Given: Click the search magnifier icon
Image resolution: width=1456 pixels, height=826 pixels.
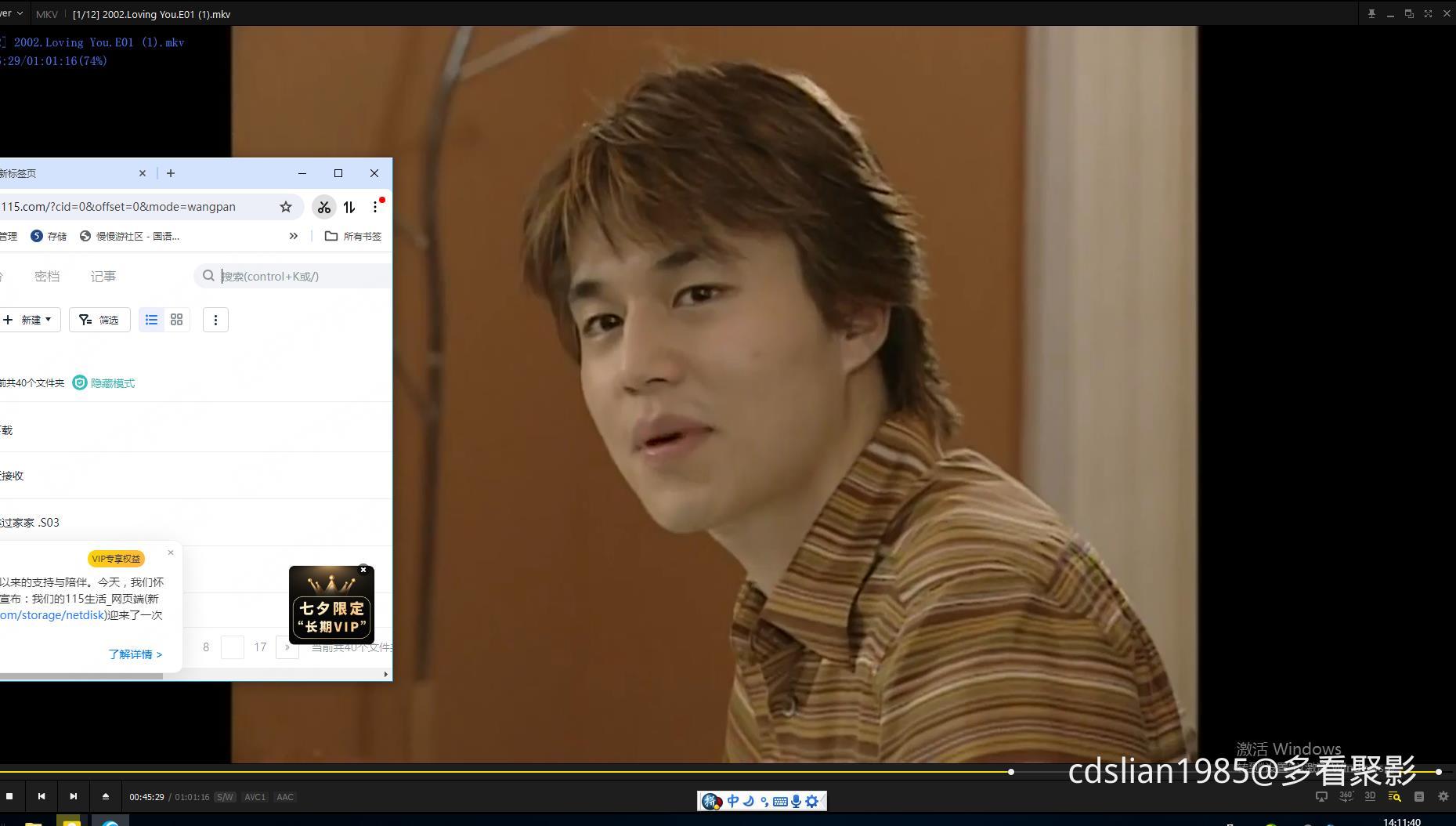Looking at the screenshot, I should click(x=208, y=276).
